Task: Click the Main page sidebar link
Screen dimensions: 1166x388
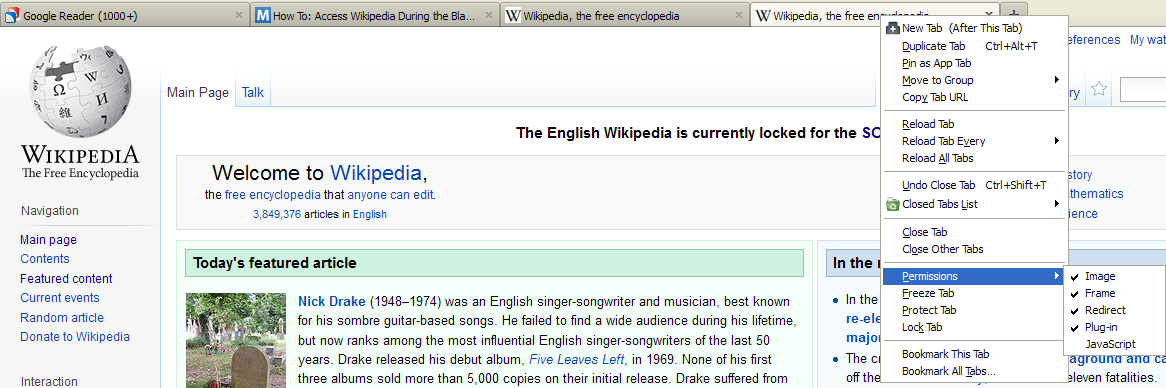Action: point(48,239)
